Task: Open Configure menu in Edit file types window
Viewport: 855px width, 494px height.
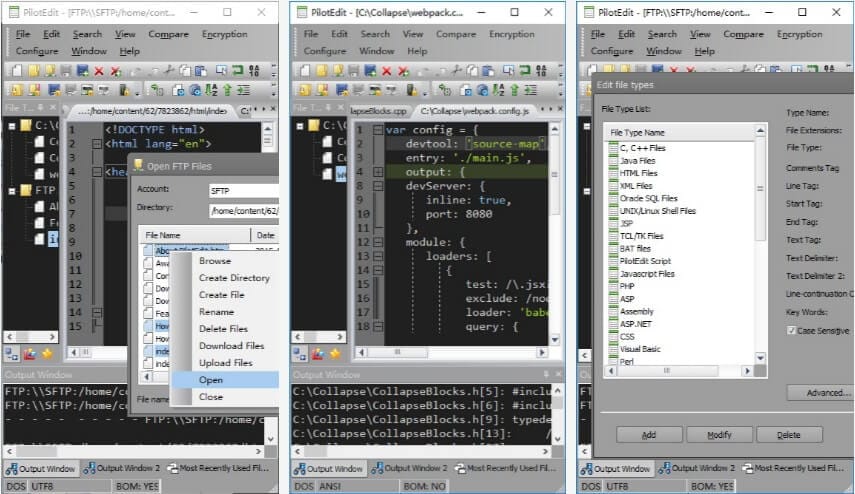Action: click(x=611, y=51)
